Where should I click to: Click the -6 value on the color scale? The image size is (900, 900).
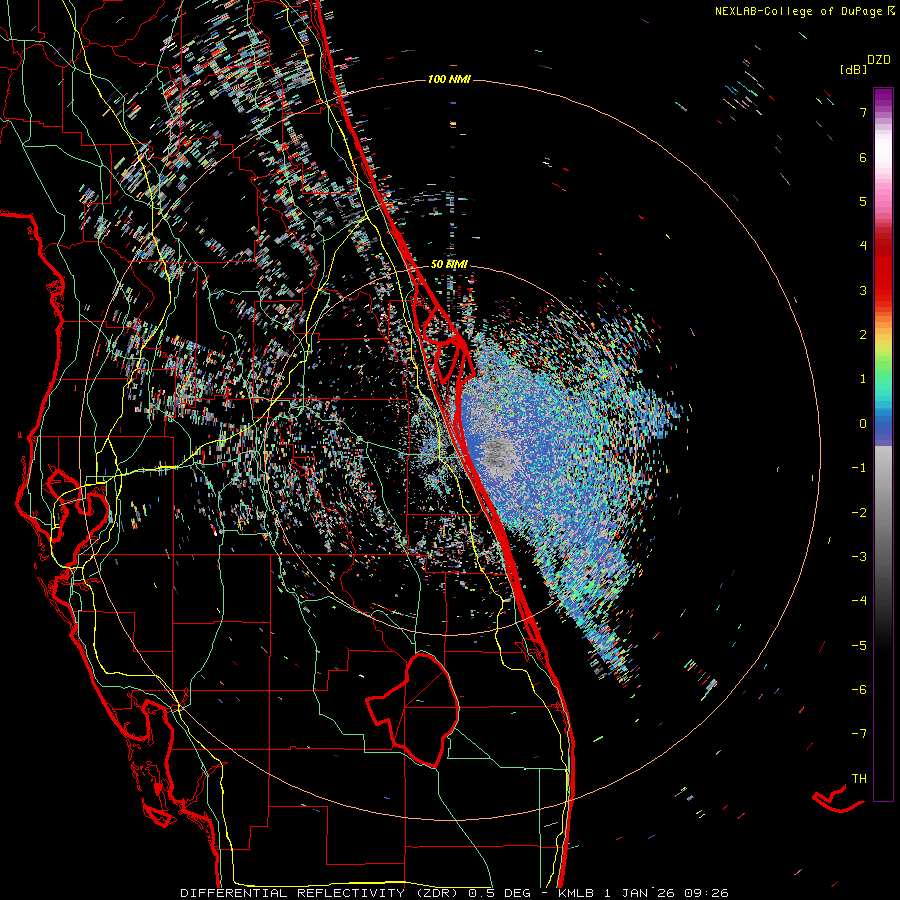point(859,690)
